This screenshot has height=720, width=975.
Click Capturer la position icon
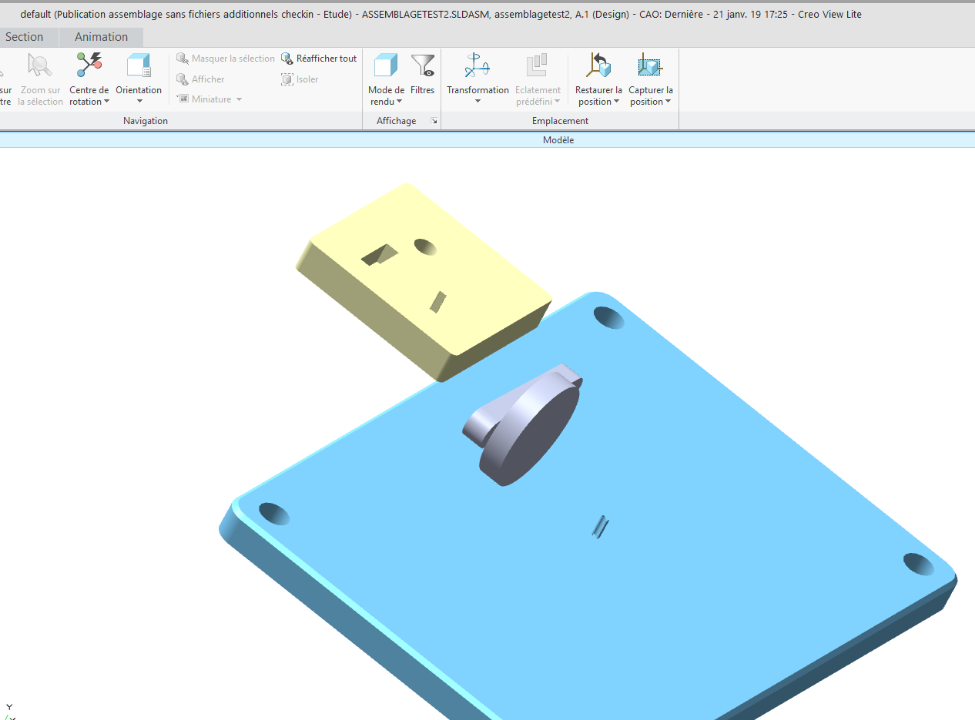click(650, 65)
